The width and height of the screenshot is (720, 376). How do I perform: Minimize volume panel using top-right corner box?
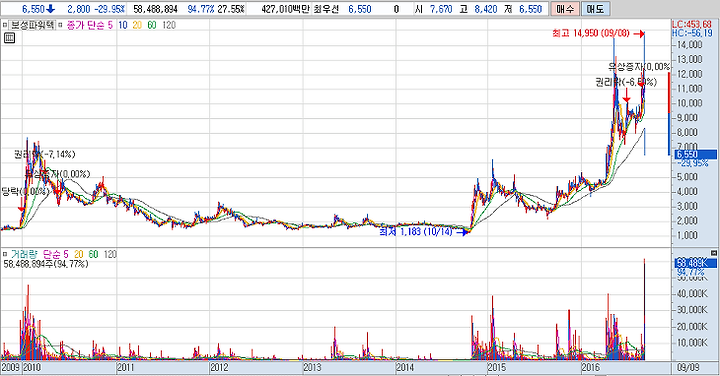[x=714, y=253]
